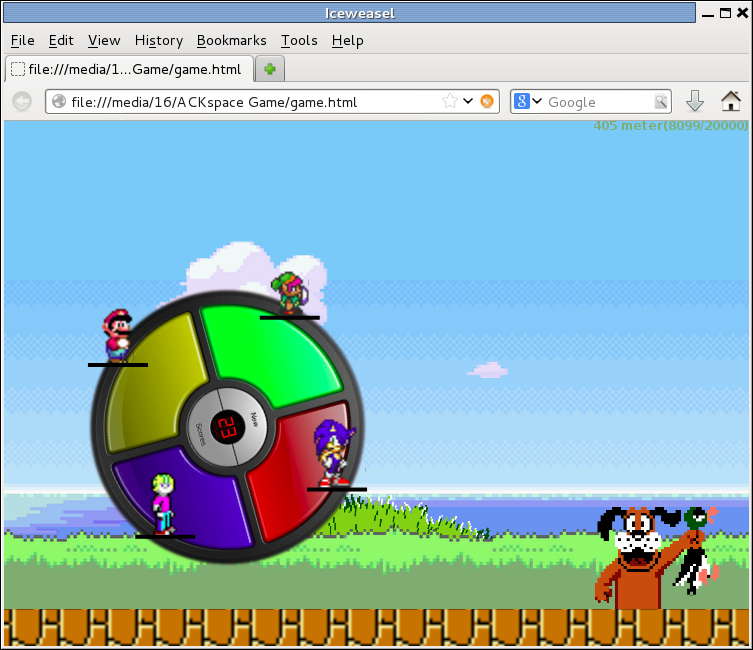Click the search magnifier icon
The height and width of the screenshot is (650, 753).
click(x=661, y=101)
